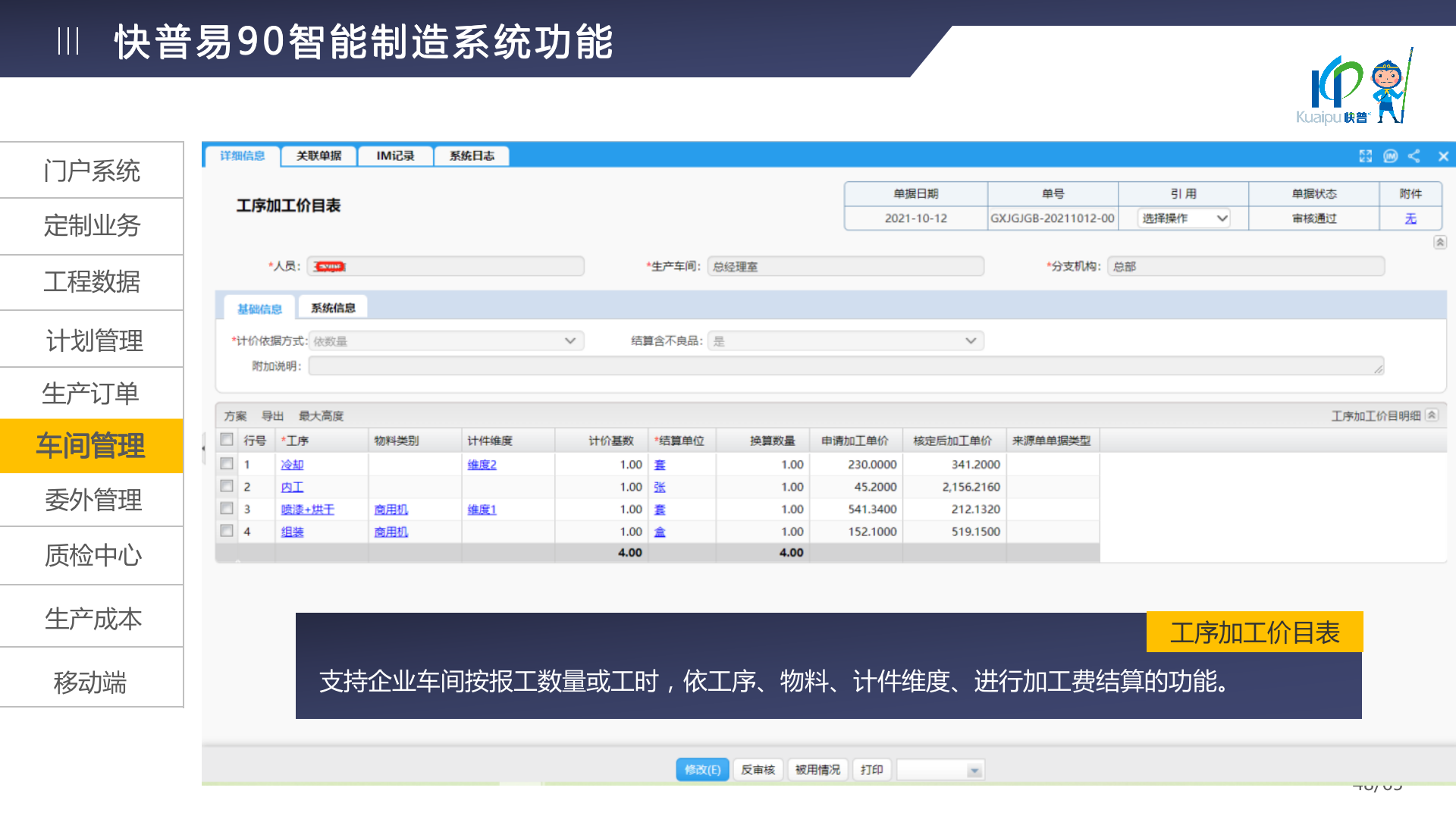Collapse the 工序加工价目明细 grid section
1456x819 pixels.
point(1432,416)
